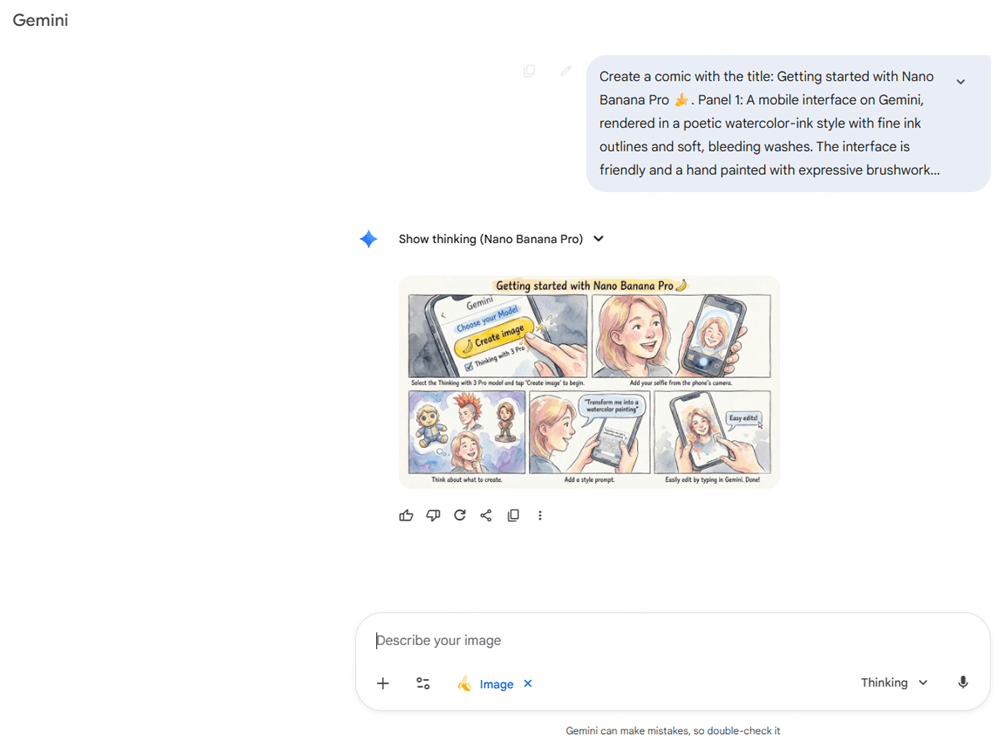Copy the user prompt text

529,71
